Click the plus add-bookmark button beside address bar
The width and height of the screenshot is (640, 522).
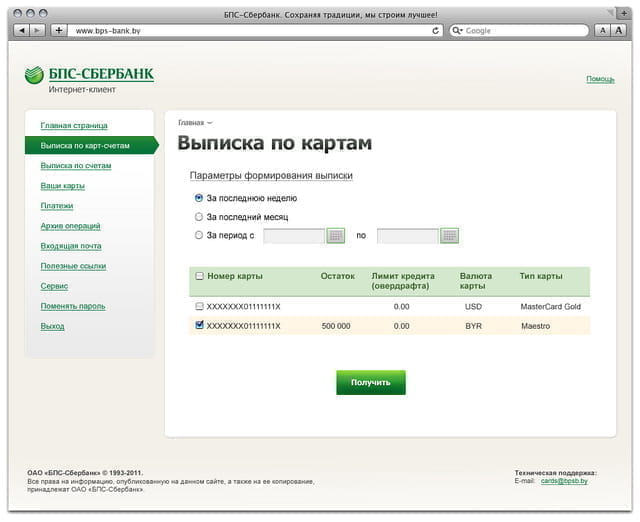pos(59,30)
